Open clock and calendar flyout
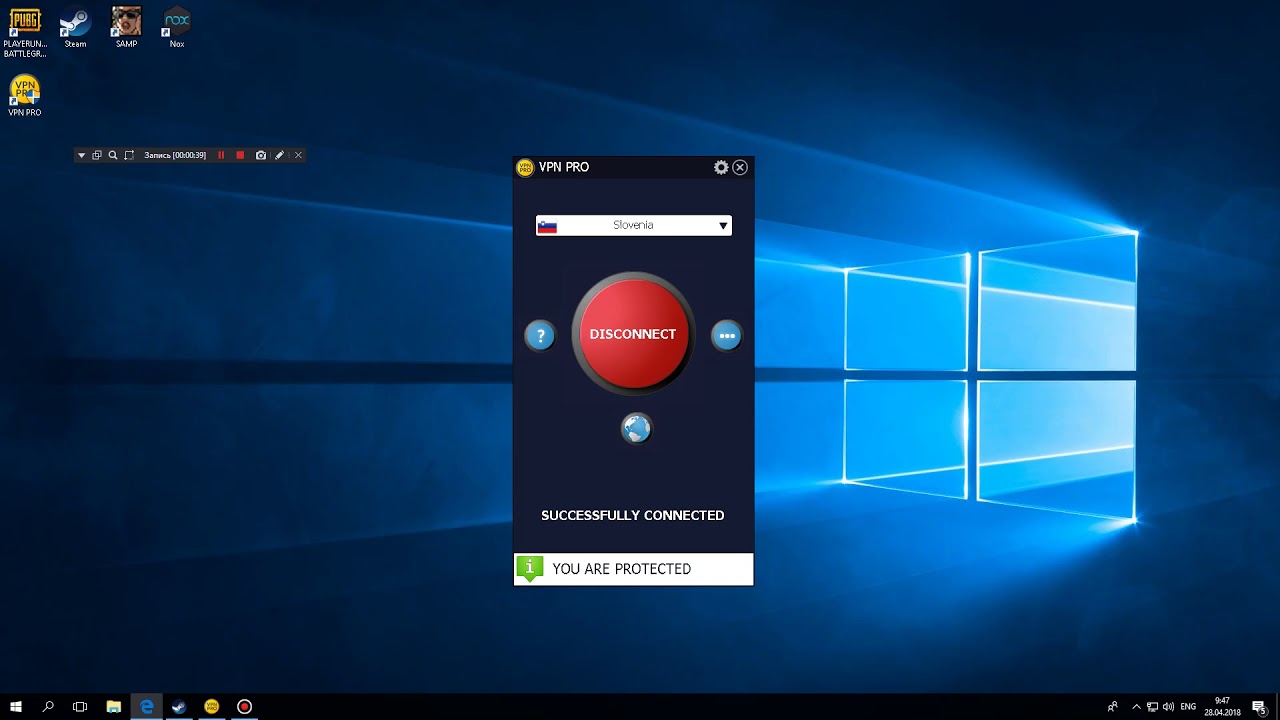Screen dimensions: 1280x720 pos(1222,707)
